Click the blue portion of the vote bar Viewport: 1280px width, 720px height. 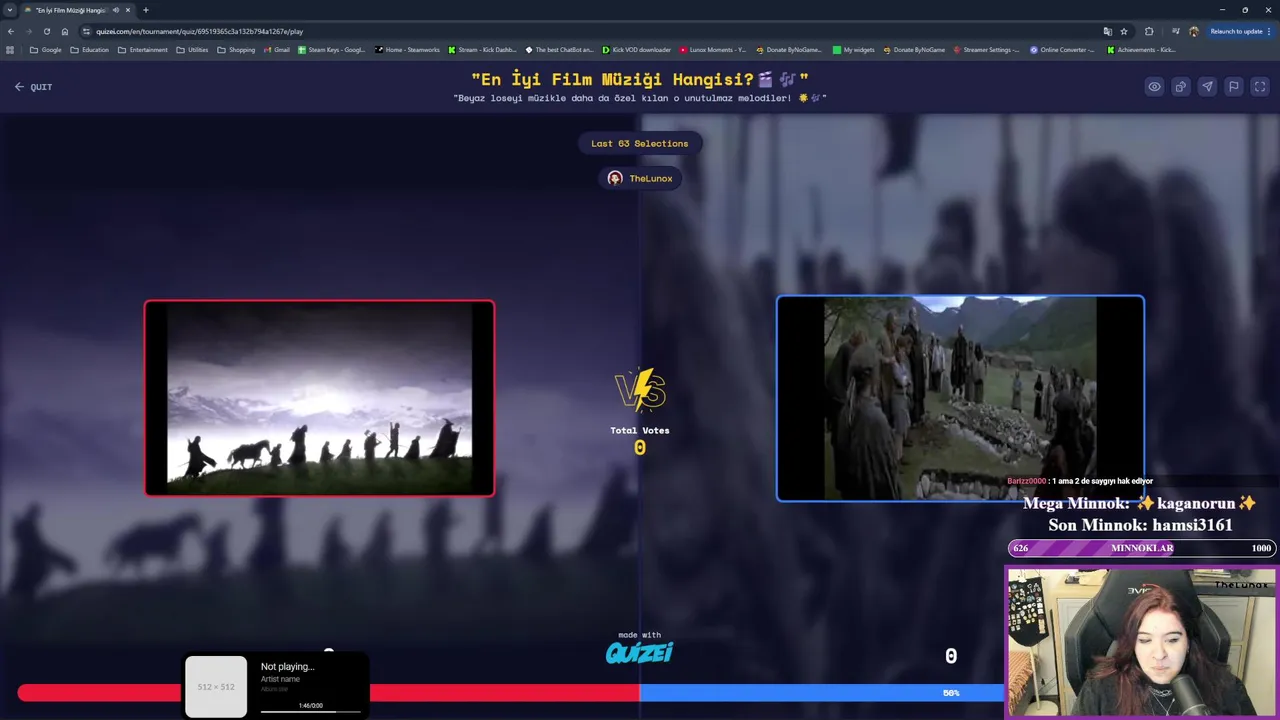822,693
